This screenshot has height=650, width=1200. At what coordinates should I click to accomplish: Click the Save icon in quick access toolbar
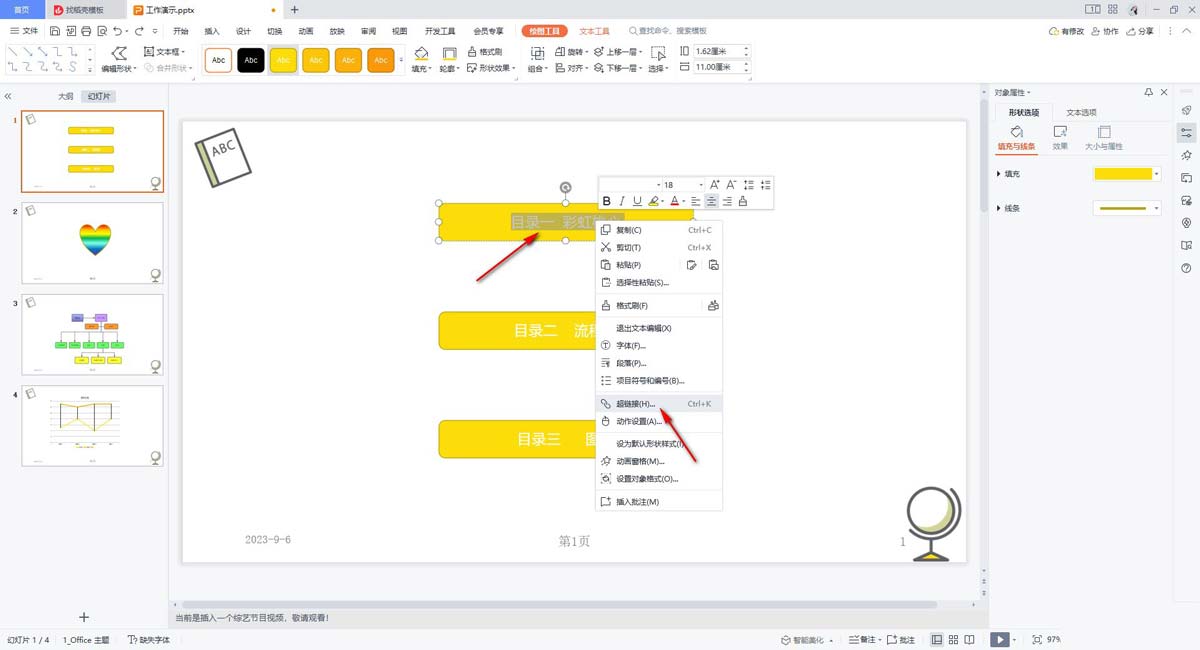(x=54, y=31)
